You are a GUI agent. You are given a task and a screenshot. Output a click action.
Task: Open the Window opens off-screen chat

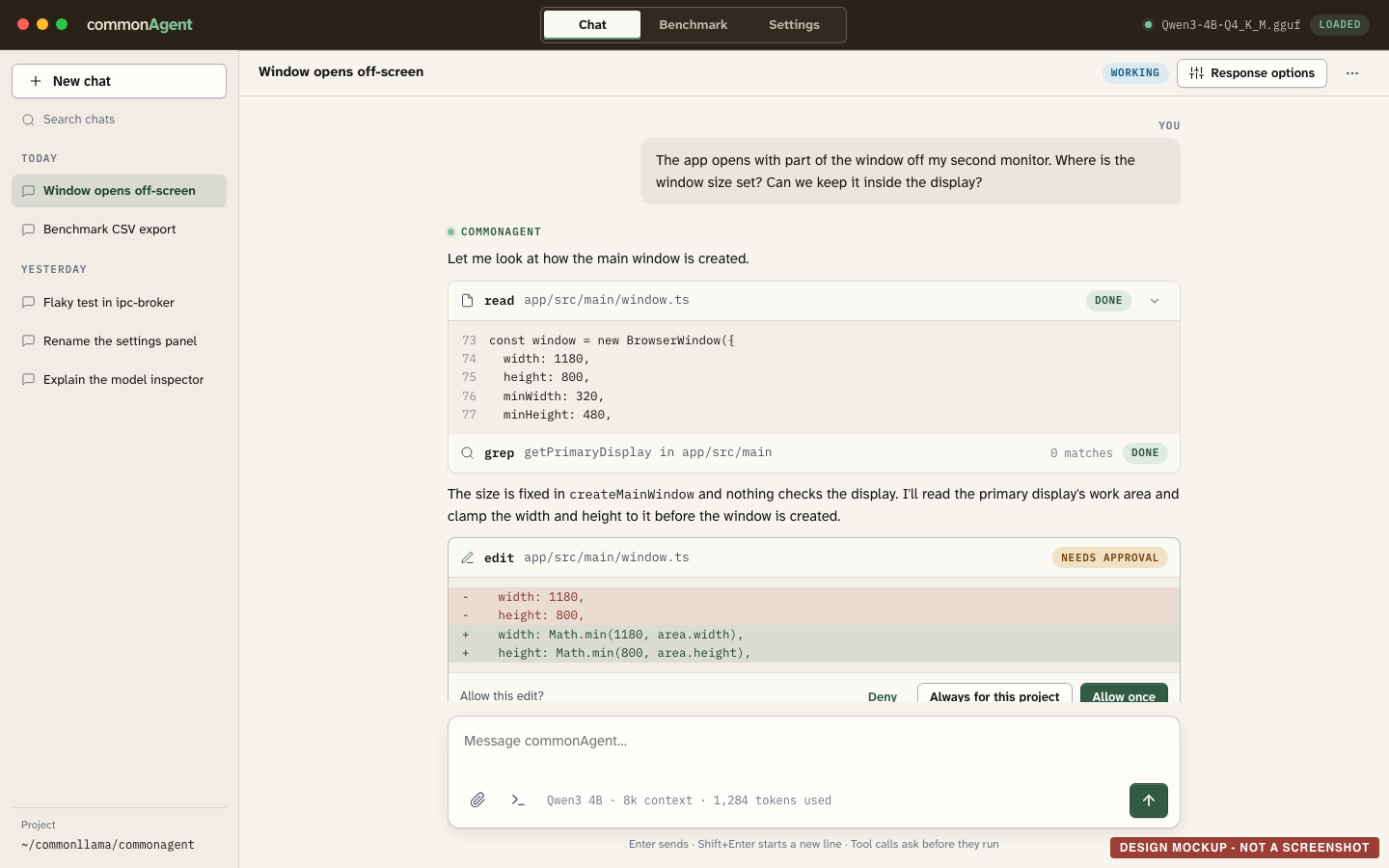coord(119,191)
